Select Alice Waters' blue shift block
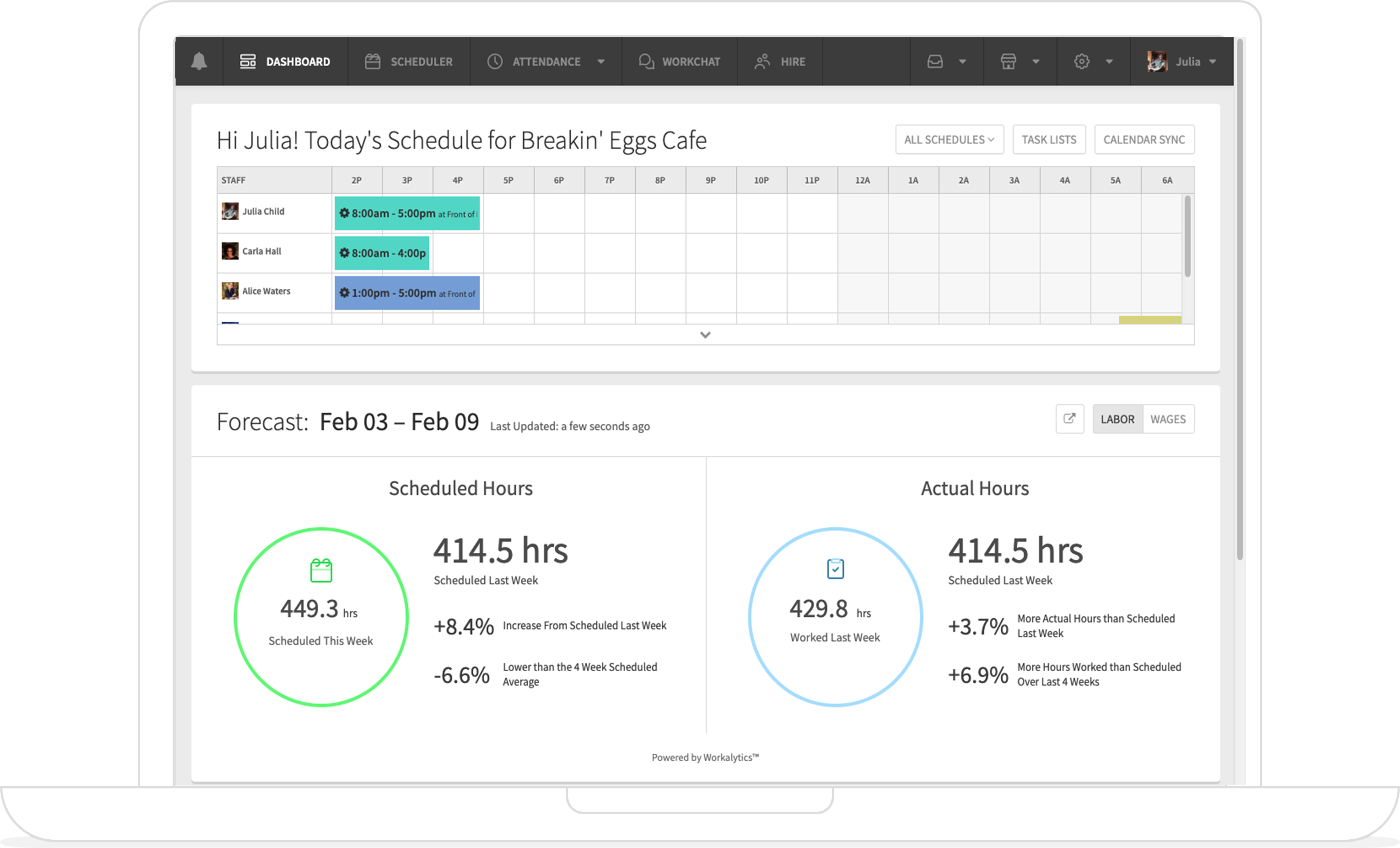1400x848 pixels. (407, 293)
